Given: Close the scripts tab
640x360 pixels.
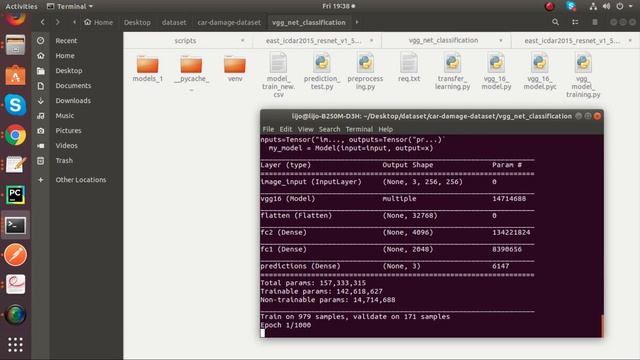Looking at the screenshot, I should click(242, 40).
